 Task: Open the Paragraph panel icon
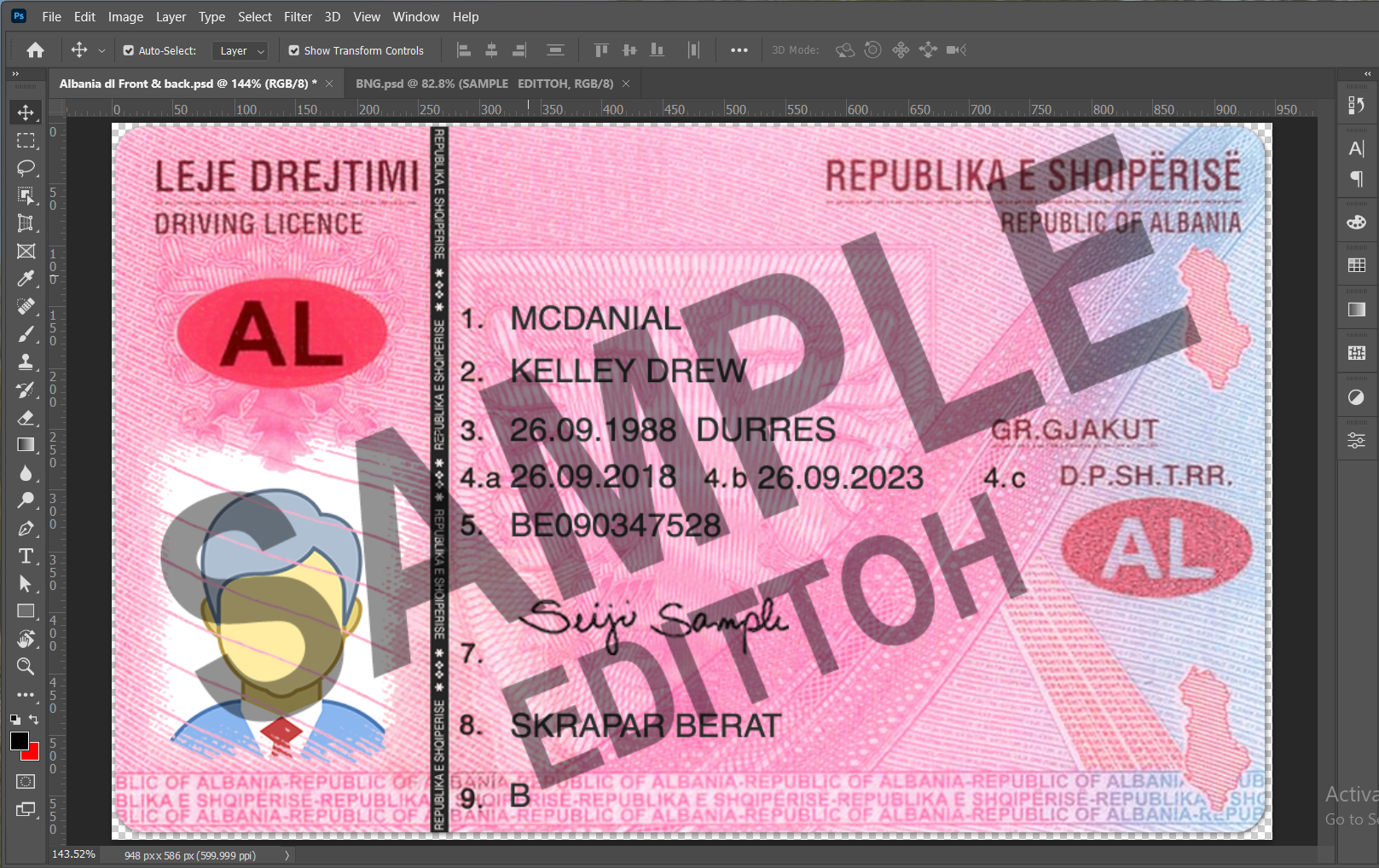pyautogui.click(x=1356, y=178)
